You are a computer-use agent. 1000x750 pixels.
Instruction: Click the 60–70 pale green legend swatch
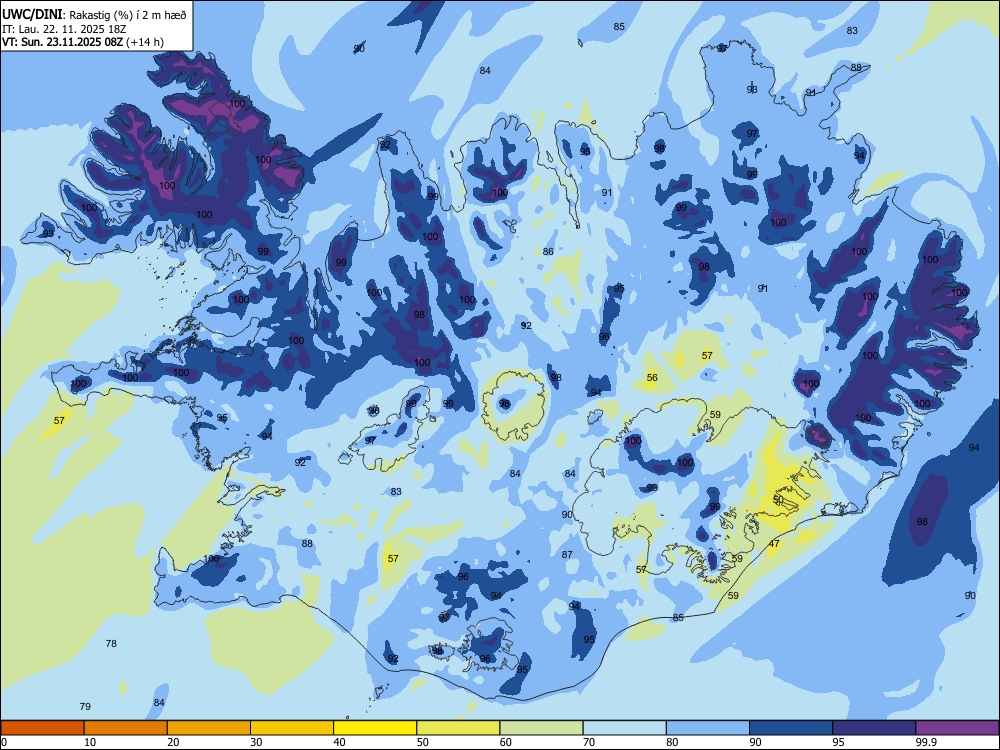(x=541, y=728)
